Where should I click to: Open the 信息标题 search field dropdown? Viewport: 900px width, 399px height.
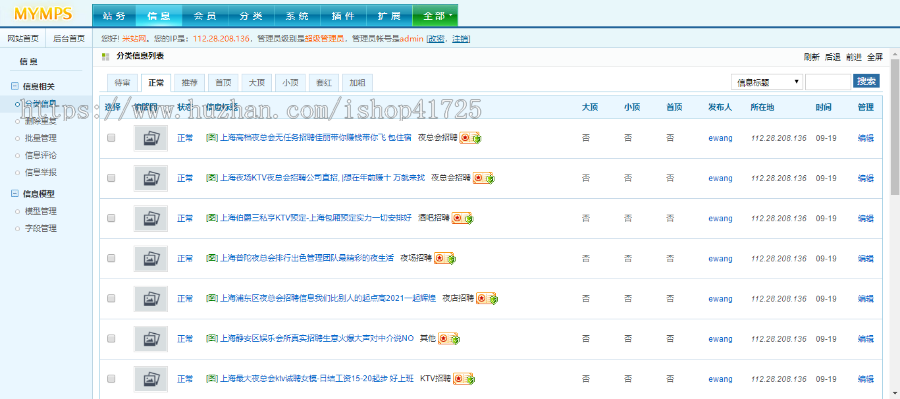pos(767,82)
